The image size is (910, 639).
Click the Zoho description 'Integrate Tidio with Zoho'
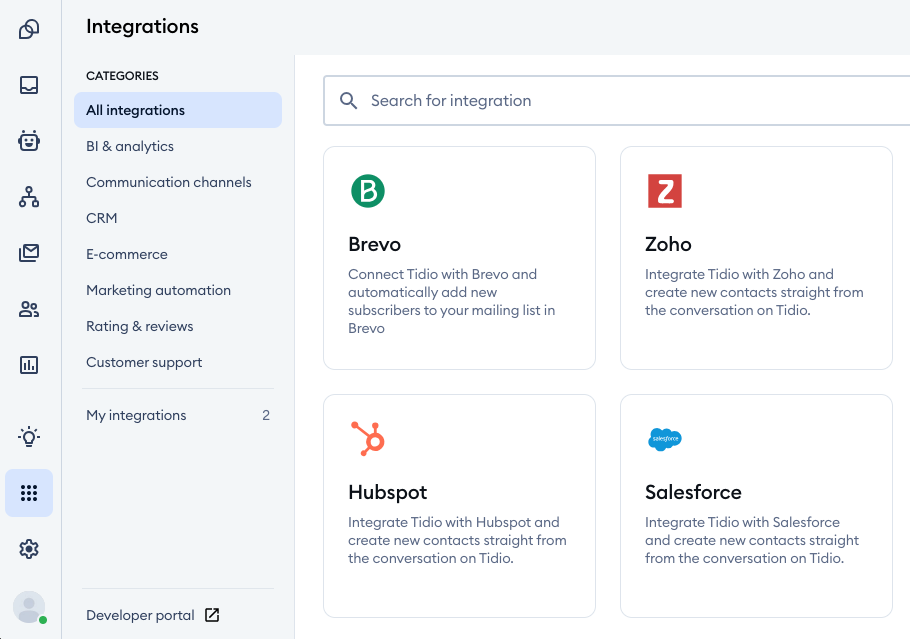click(x=724, y=274)
